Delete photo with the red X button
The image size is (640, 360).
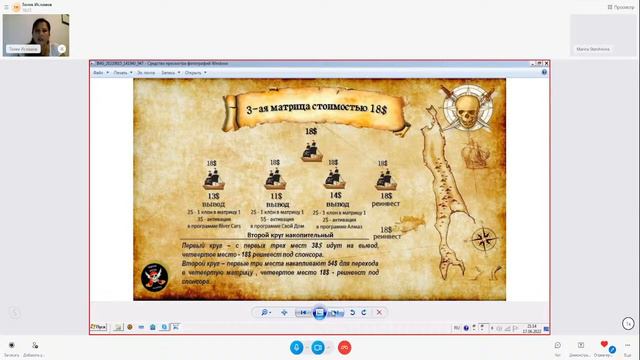pos(379,312)
